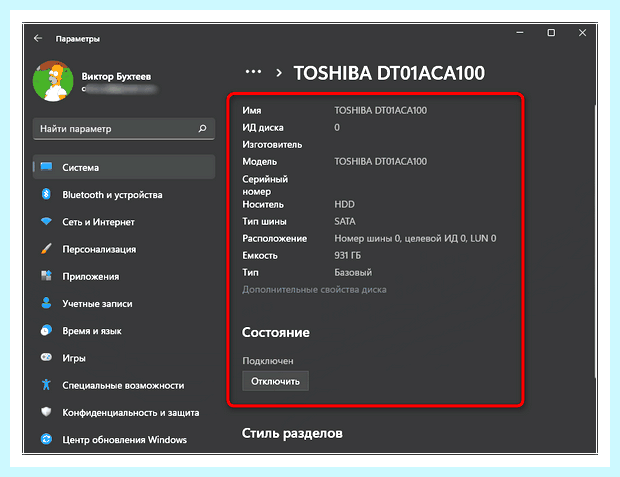
Task: Click the accessibility figure icon
Action: coord(46,384)
